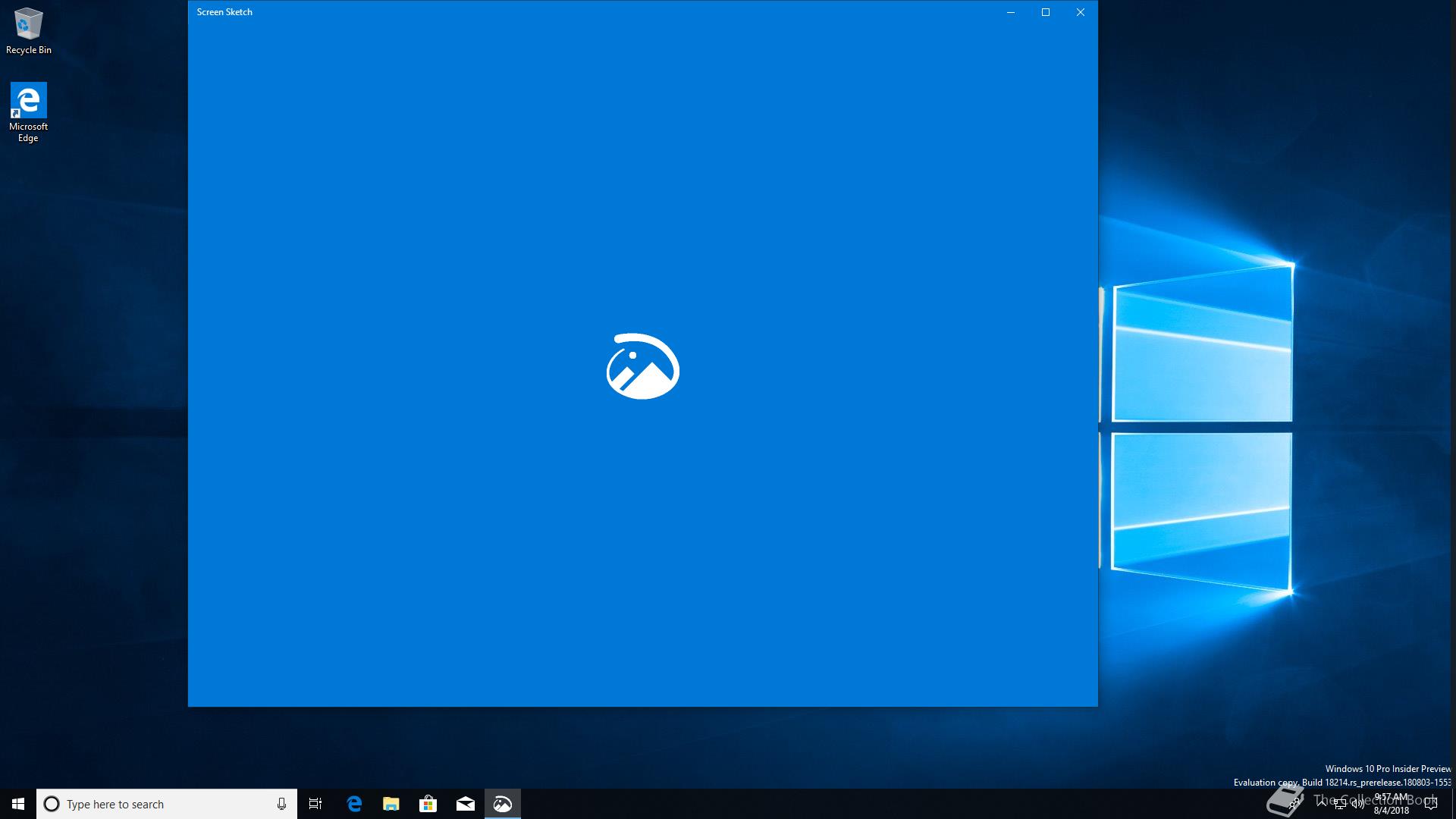Screen dimensions: 1456x819
Task: Open People icon in taskbar
Action: point(1294,803)
